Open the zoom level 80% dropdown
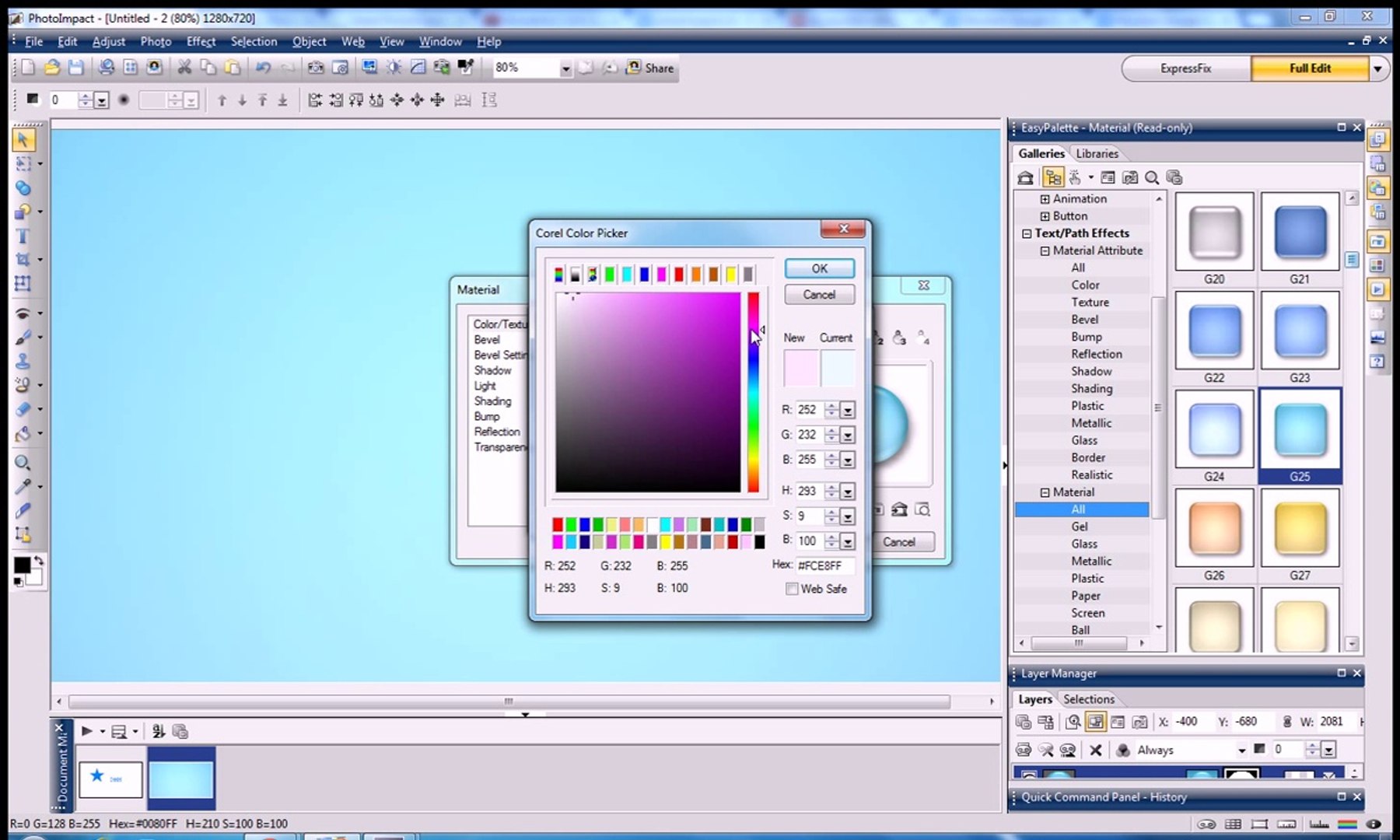The height and width of the screenshot is (840, 1400). click(565, 69)
